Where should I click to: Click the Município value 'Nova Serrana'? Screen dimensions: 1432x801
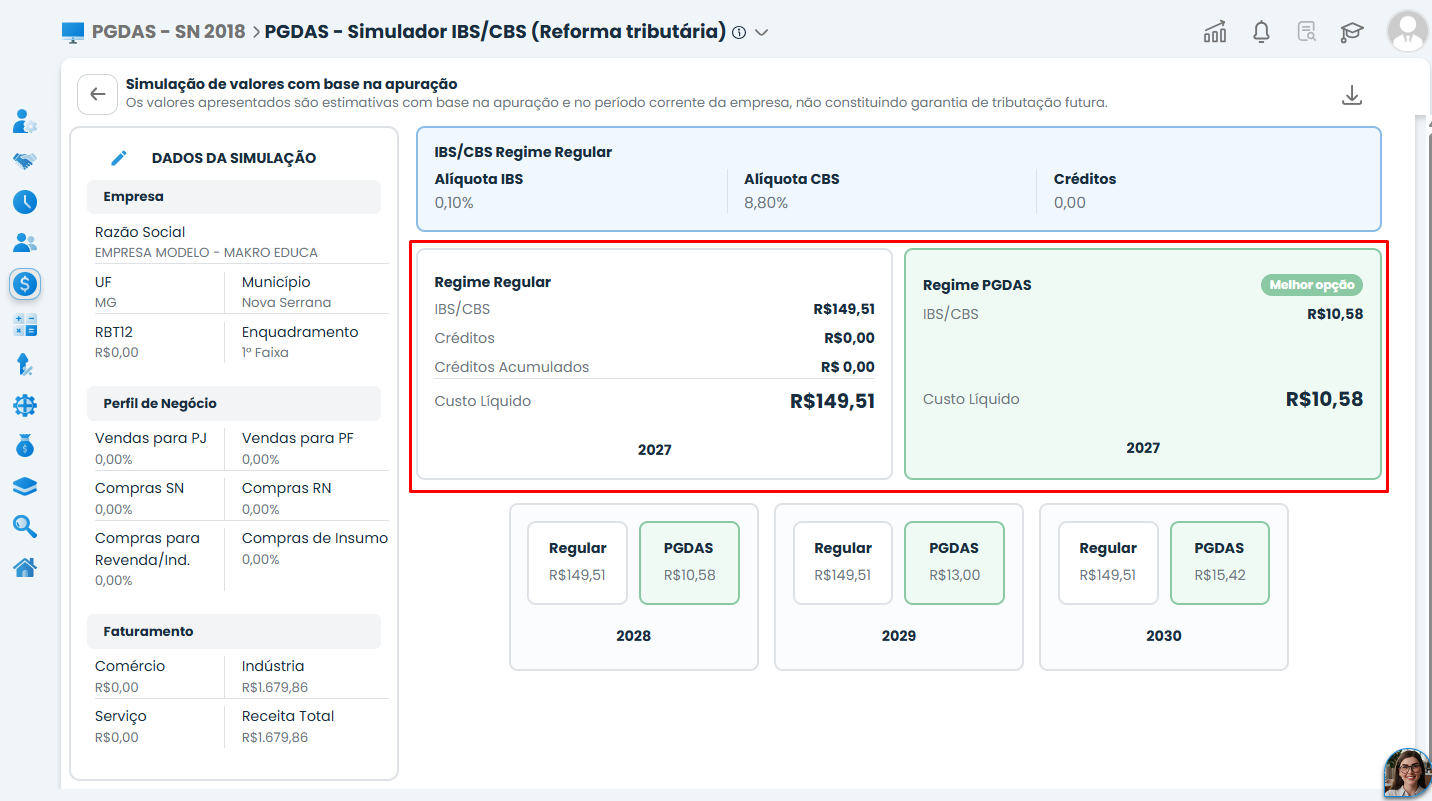click(286, 303)
